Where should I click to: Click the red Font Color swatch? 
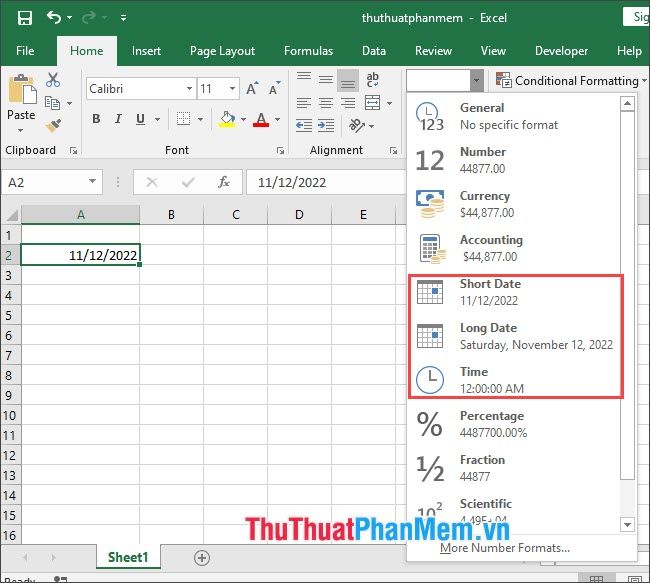[x=261, y=119]
